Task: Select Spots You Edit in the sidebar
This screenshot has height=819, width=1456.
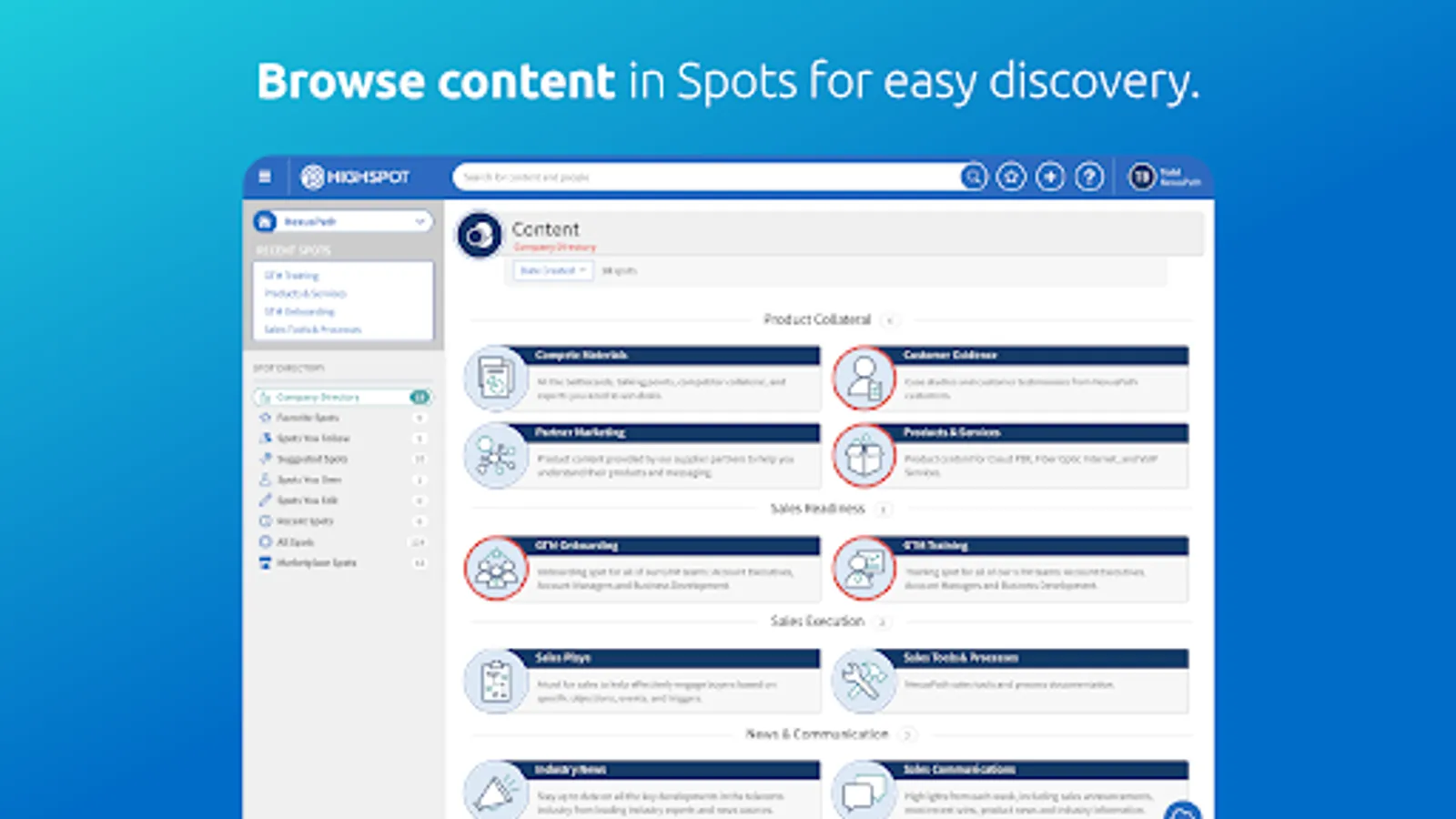Action: [x=342, y=500]
